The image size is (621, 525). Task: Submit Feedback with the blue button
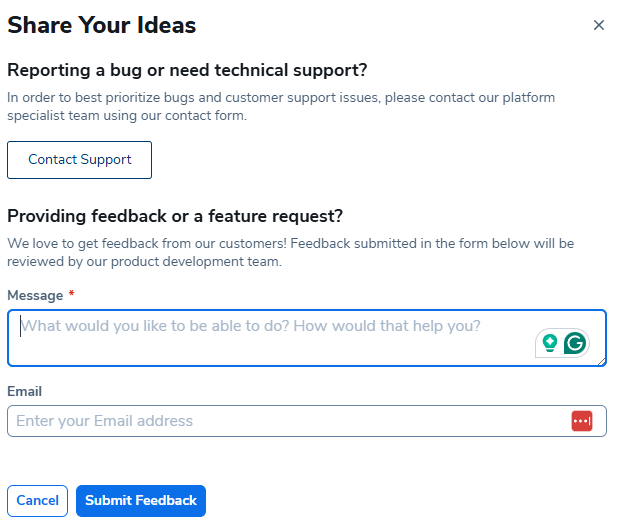click(141, 500)
